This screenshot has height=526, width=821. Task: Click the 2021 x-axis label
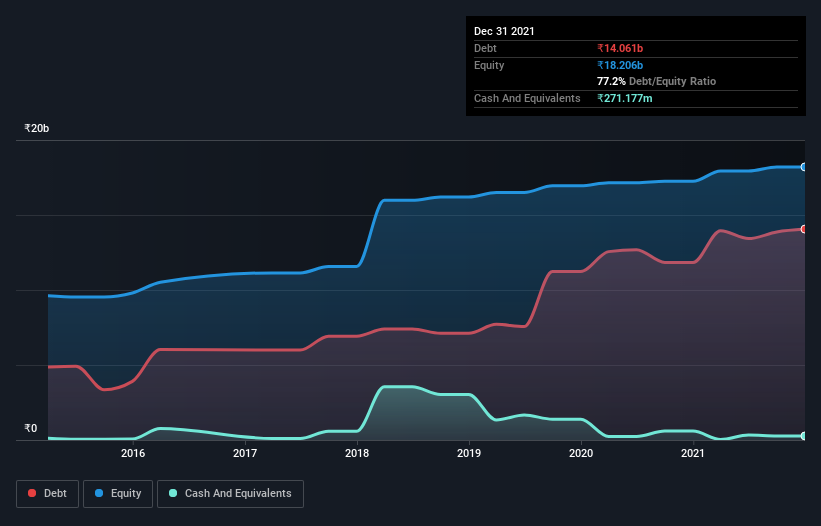(693, 453)
